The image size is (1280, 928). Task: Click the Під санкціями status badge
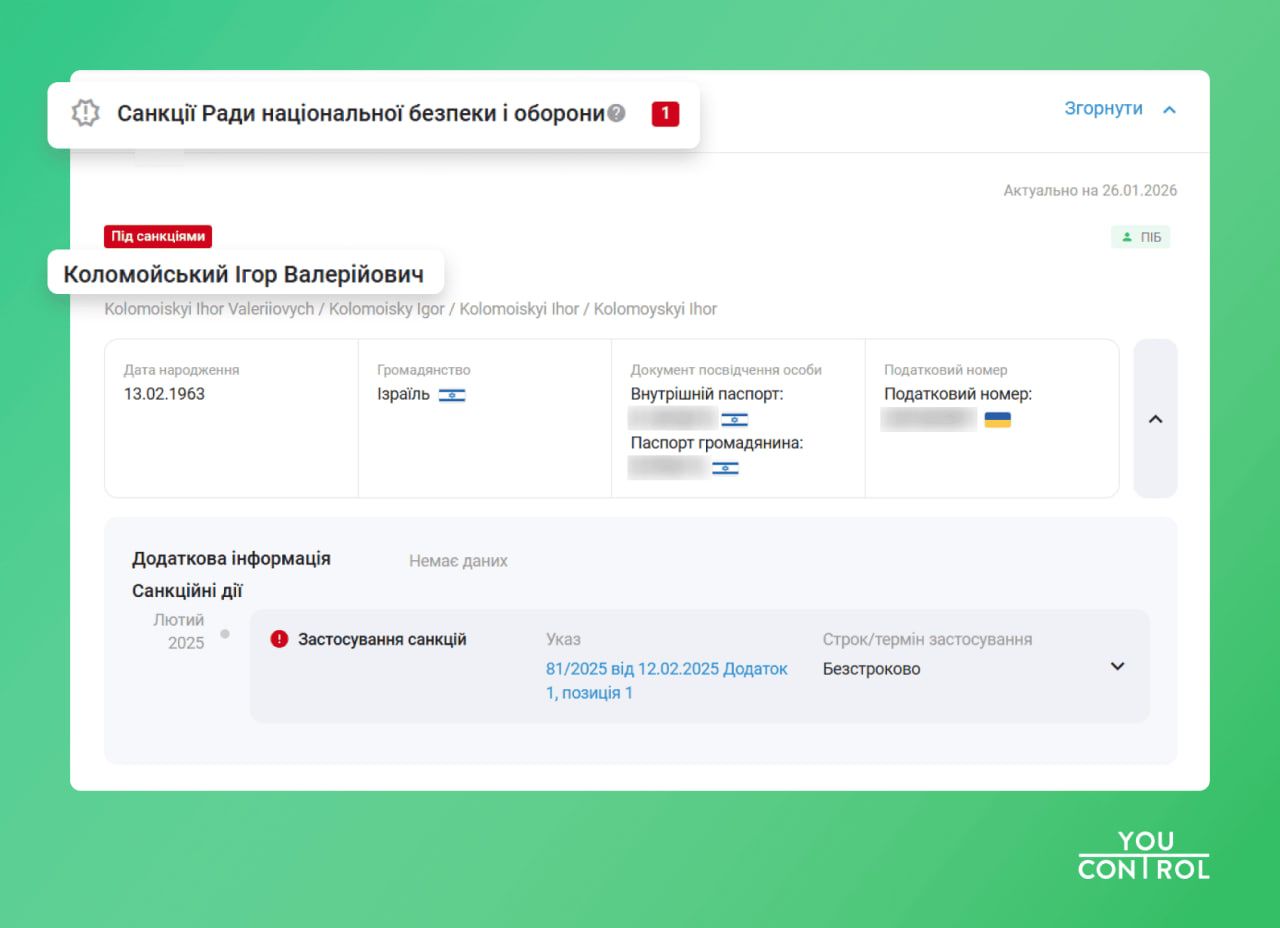pyautogui.click(x=158, y=236)
